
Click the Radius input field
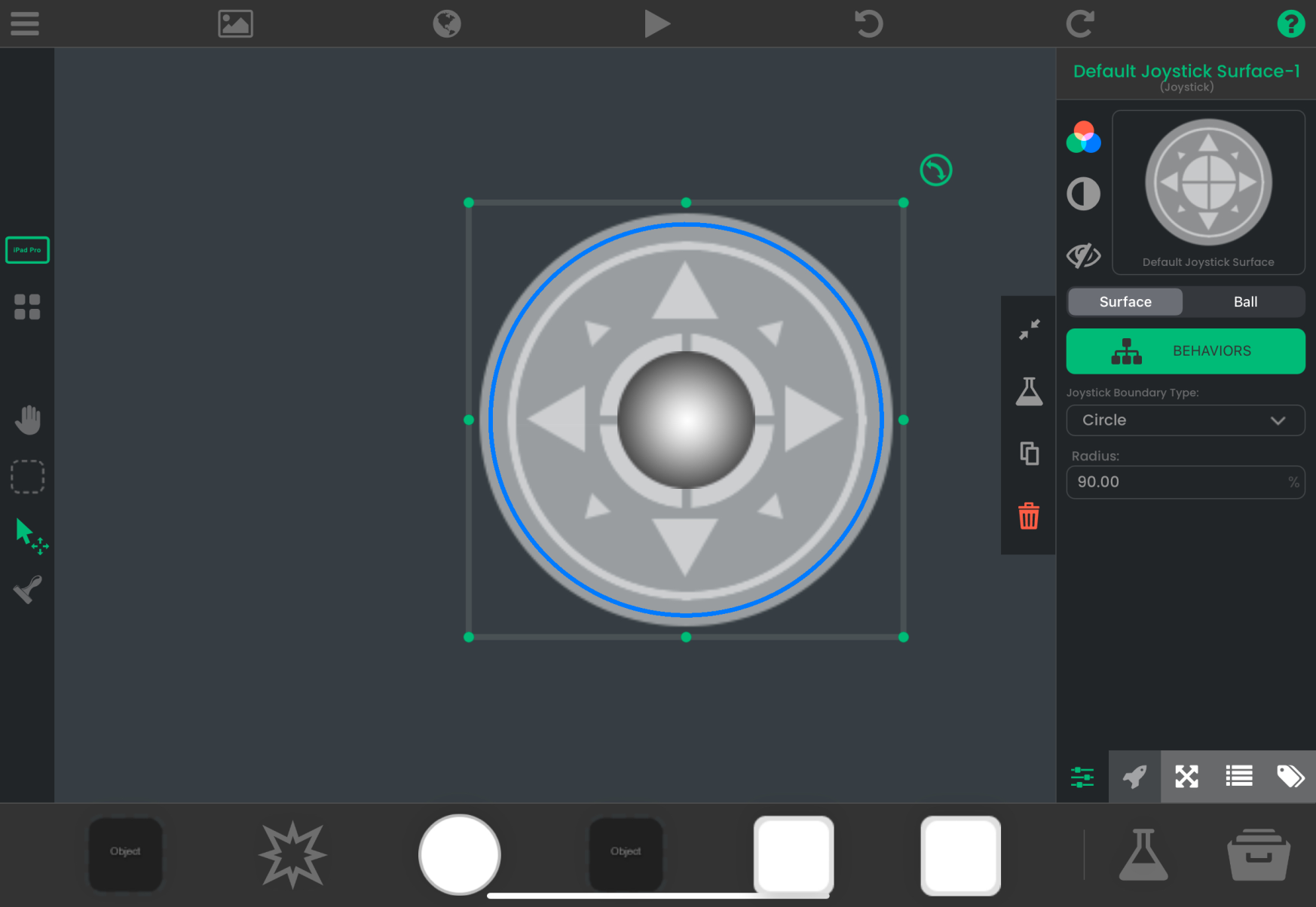1177,482
